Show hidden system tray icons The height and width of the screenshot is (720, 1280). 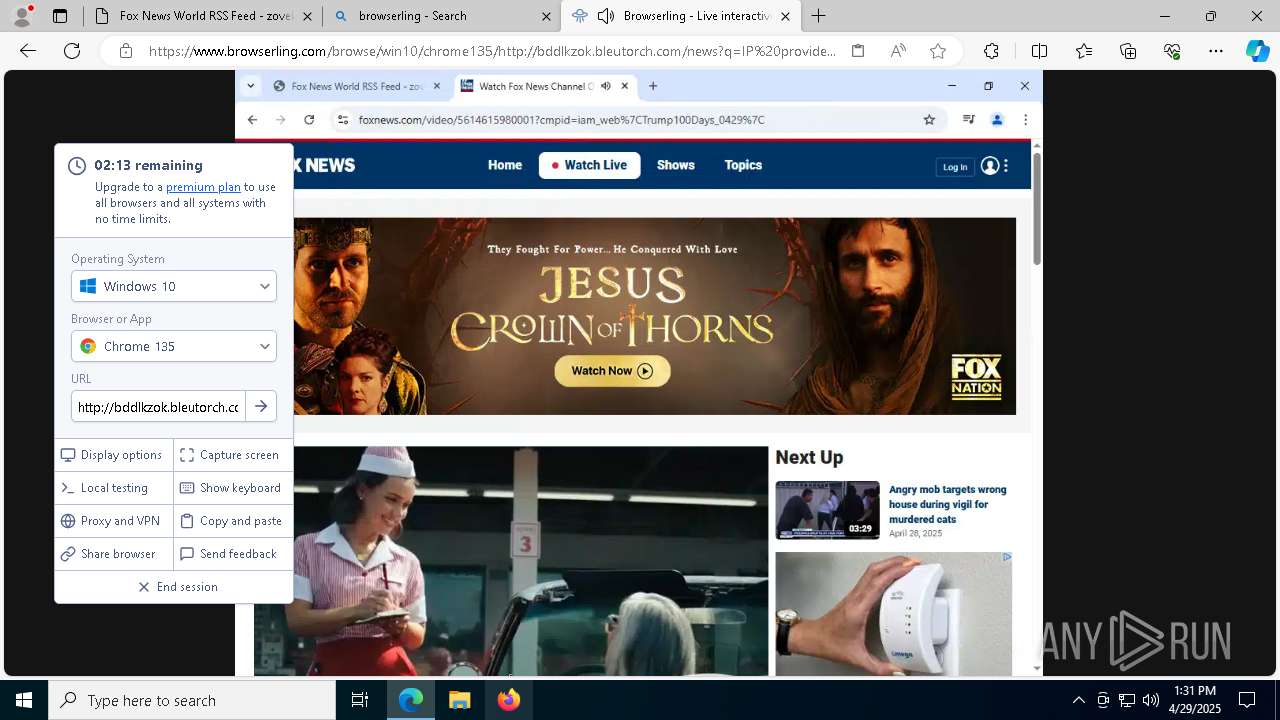1078,700
